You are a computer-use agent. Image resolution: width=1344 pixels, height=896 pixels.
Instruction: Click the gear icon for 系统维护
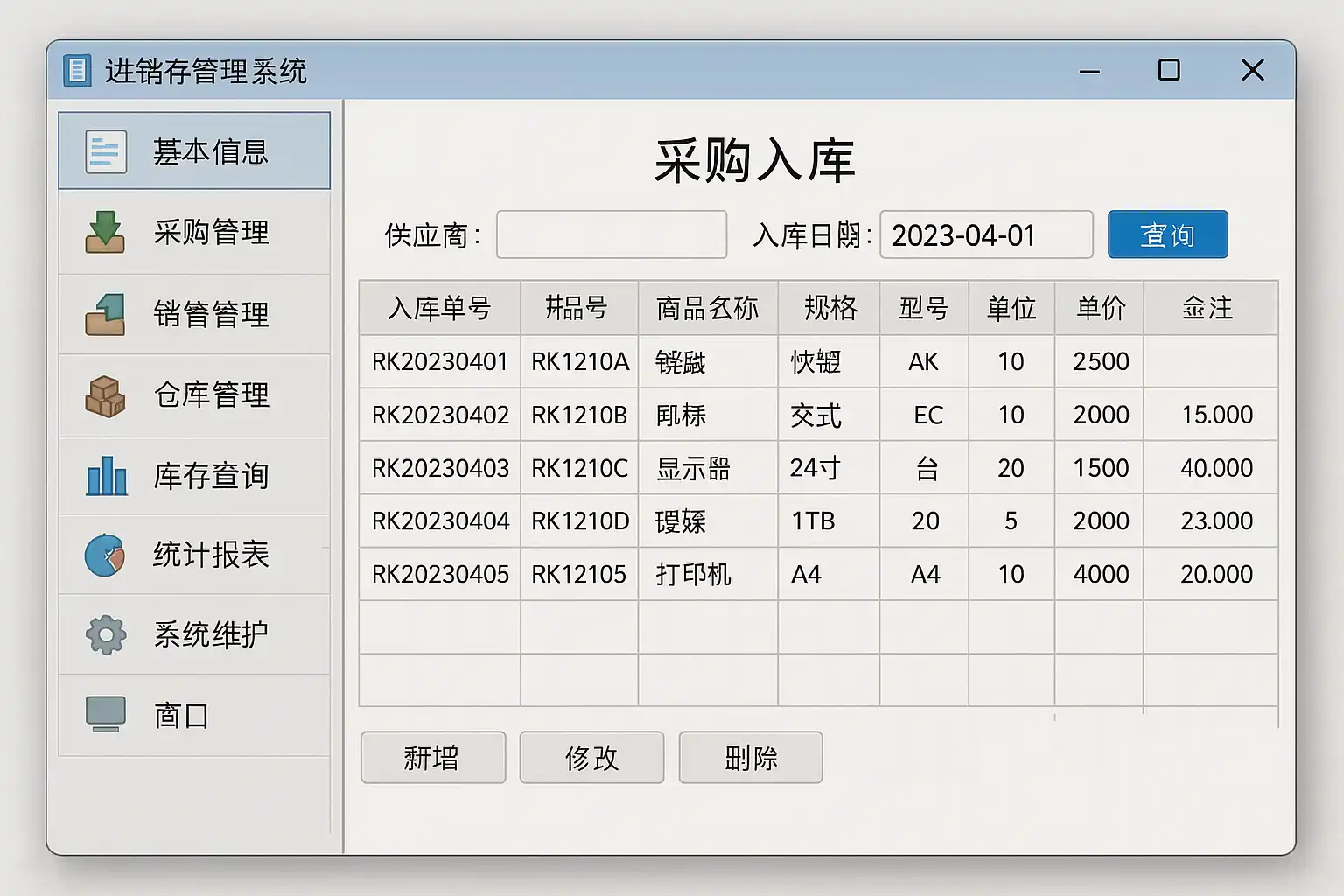point(106,635)
